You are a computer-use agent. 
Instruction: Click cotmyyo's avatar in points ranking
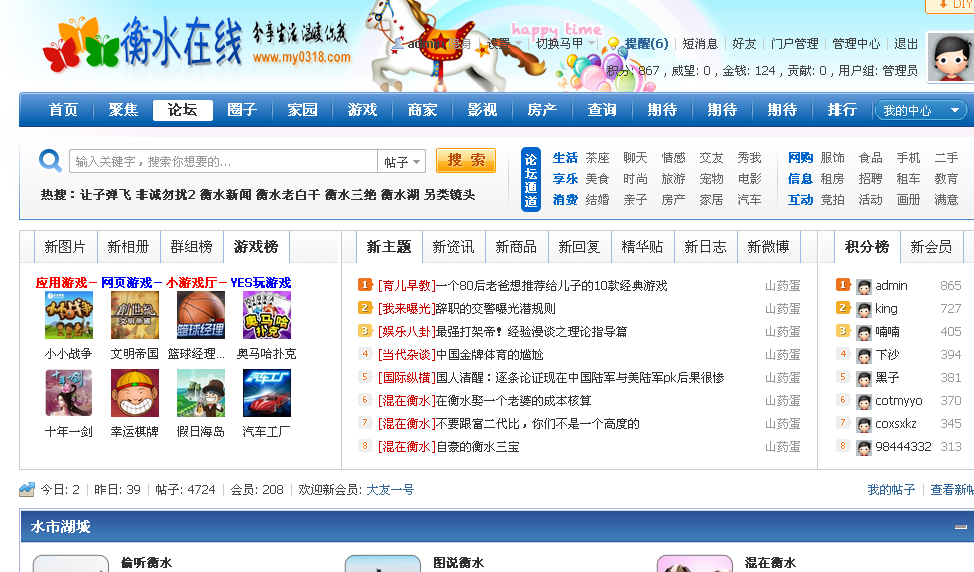click(x=863, y=401)
